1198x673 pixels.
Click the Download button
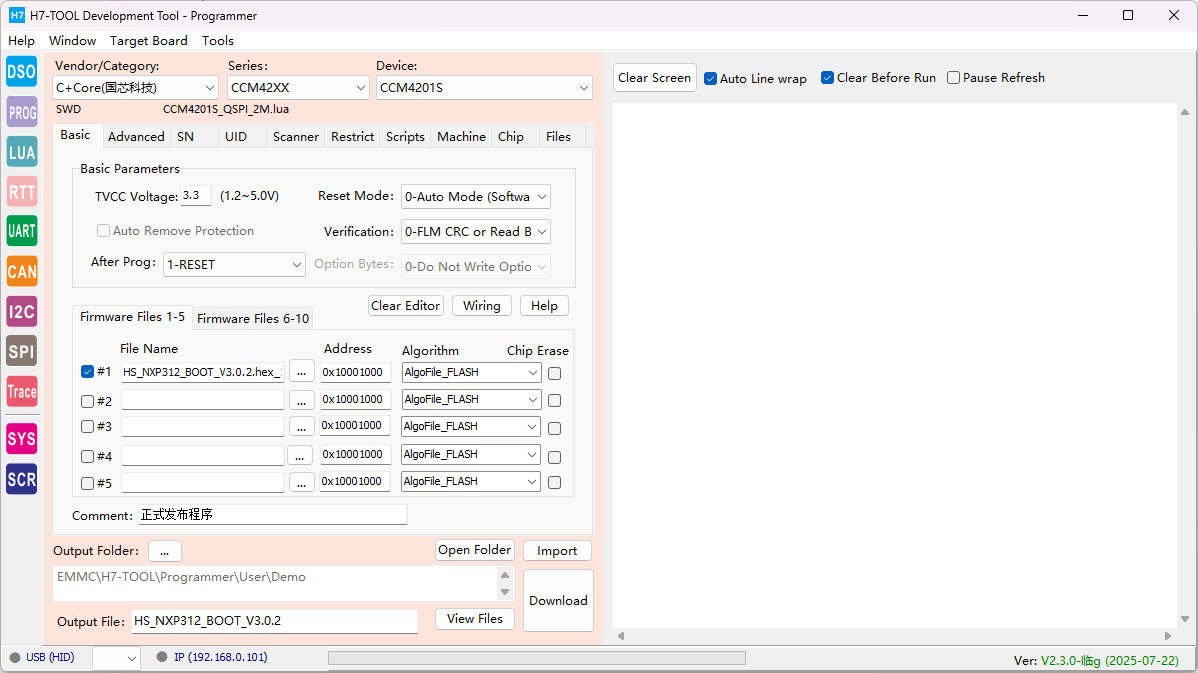[x=559, y=600]
